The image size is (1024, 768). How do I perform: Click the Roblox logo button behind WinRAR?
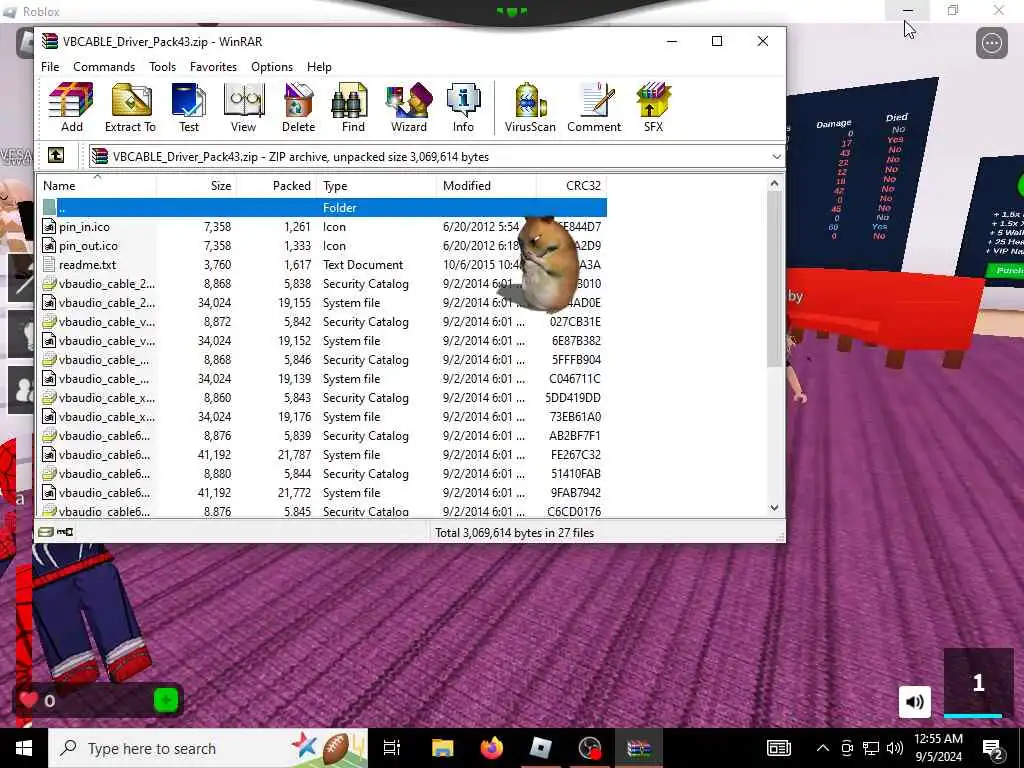click(x=25, y=43)
